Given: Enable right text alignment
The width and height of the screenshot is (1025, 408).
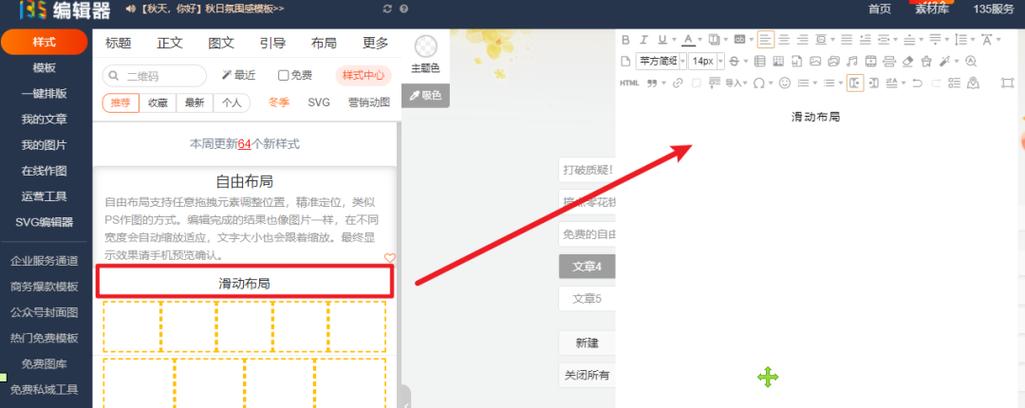Looking at the screenshot, I should [803, 40].
